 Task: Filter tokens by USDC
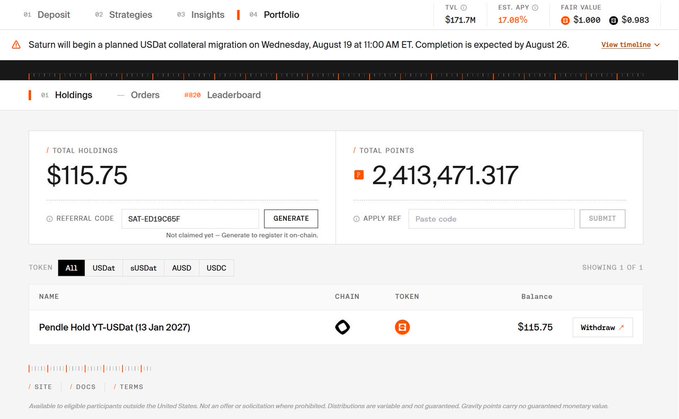click(x=217, y=268)
